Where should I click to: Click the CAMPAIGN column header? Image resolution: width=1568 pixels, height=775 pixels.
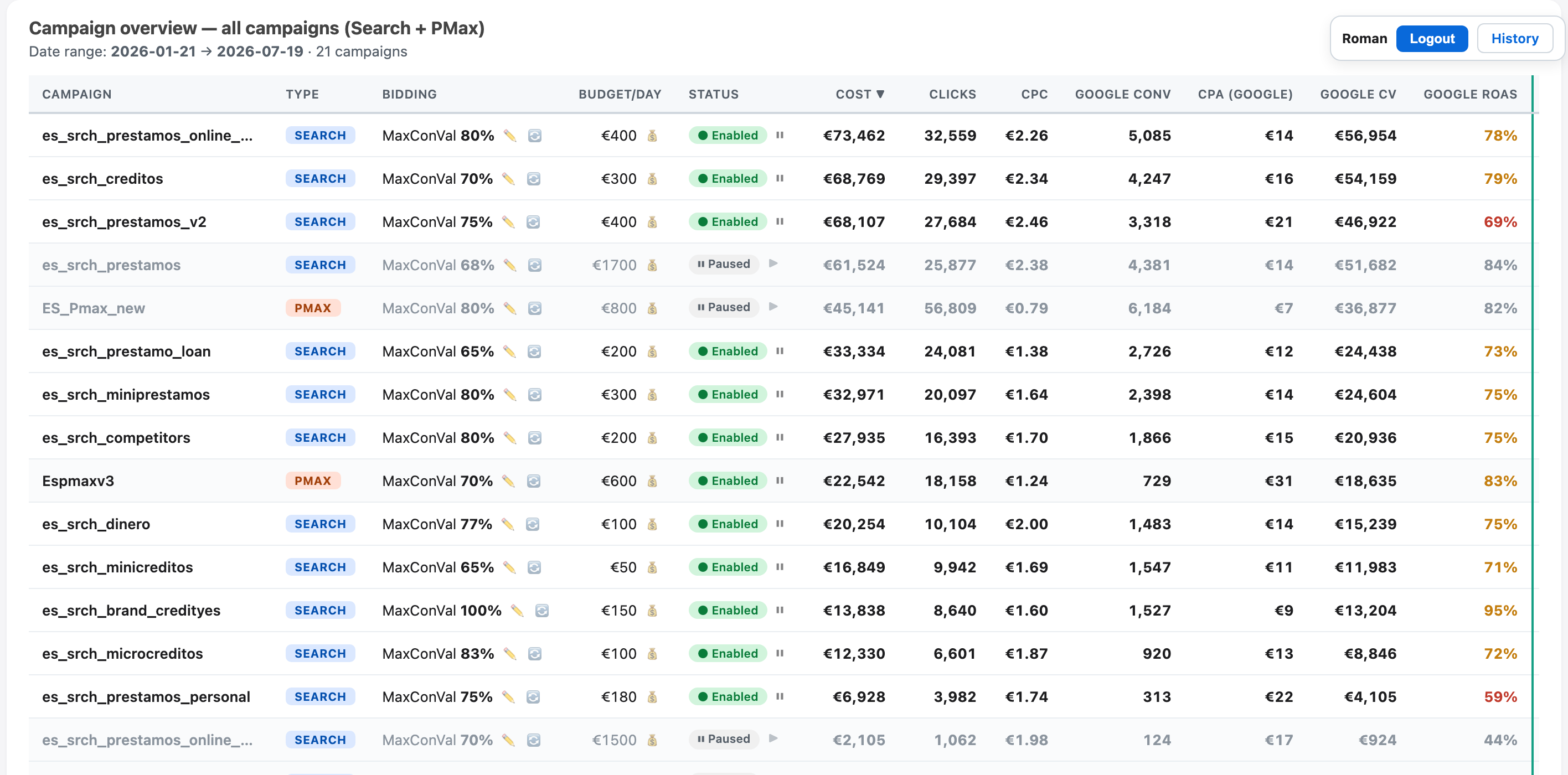pos(77,94)
